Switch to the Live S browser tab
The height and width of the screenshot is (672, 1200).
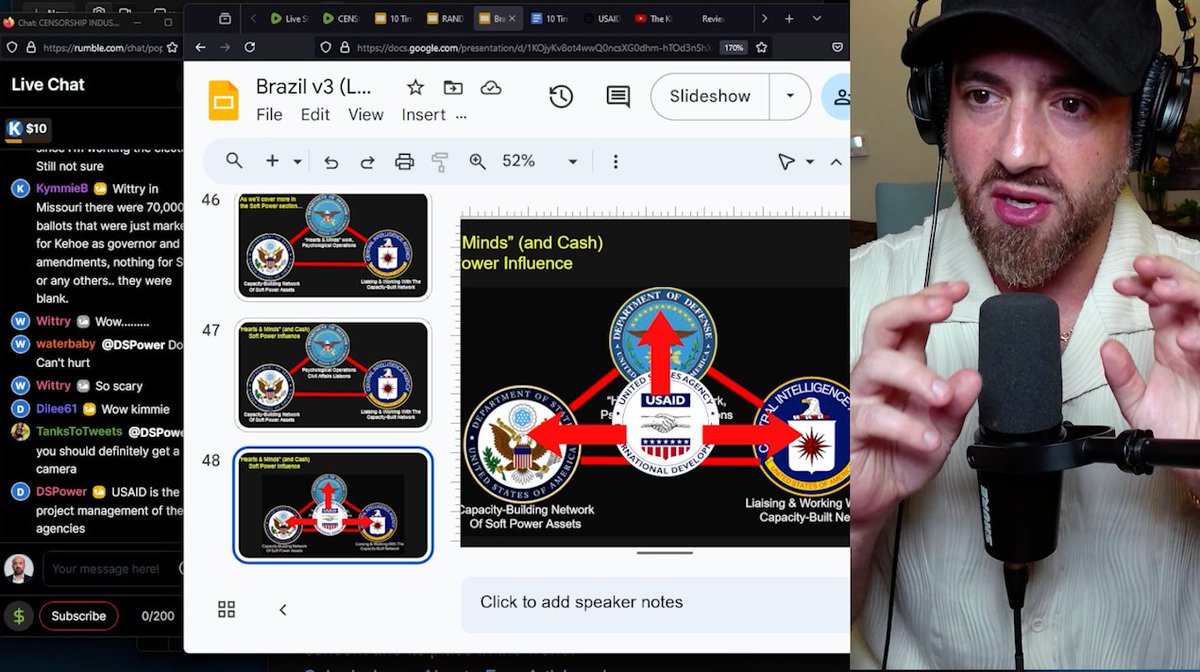pos(291,18)
